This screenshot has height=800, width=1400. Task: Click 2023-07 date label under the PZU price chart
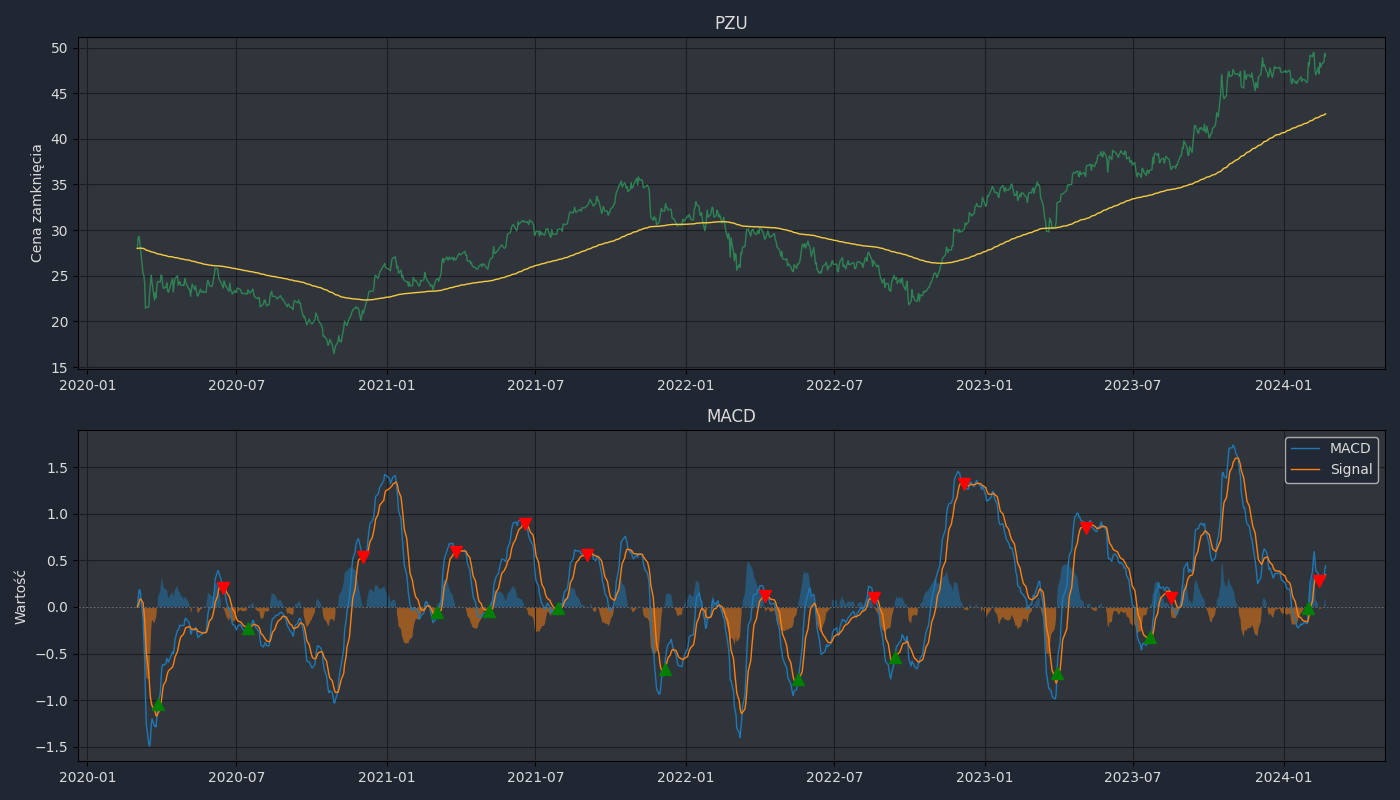click(1133, 385)
